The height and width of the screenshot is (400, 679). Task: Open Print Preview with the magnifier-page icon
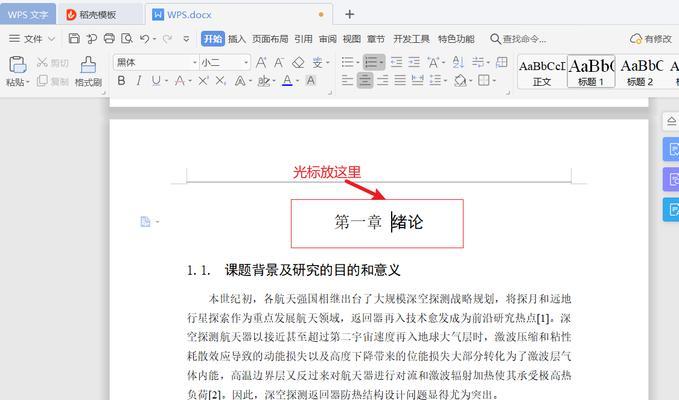[x=126, y=39]
